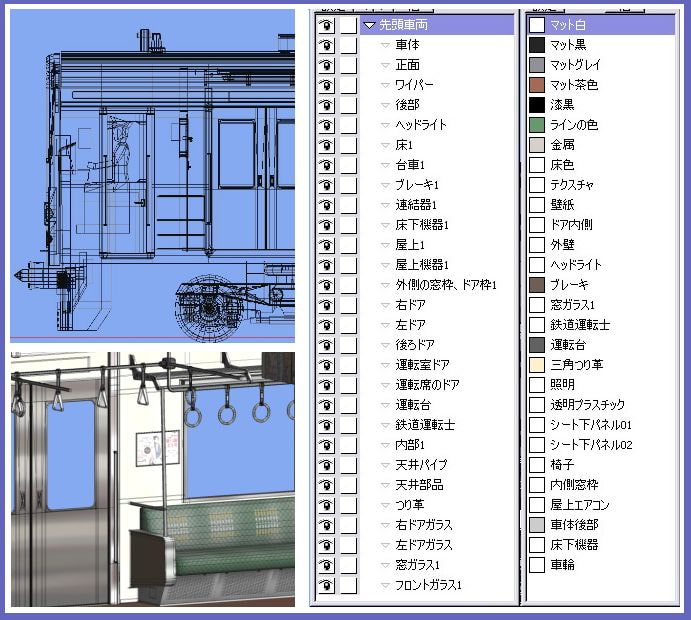Expand the 窓ガラス1 object triangle

click(385, 565)
